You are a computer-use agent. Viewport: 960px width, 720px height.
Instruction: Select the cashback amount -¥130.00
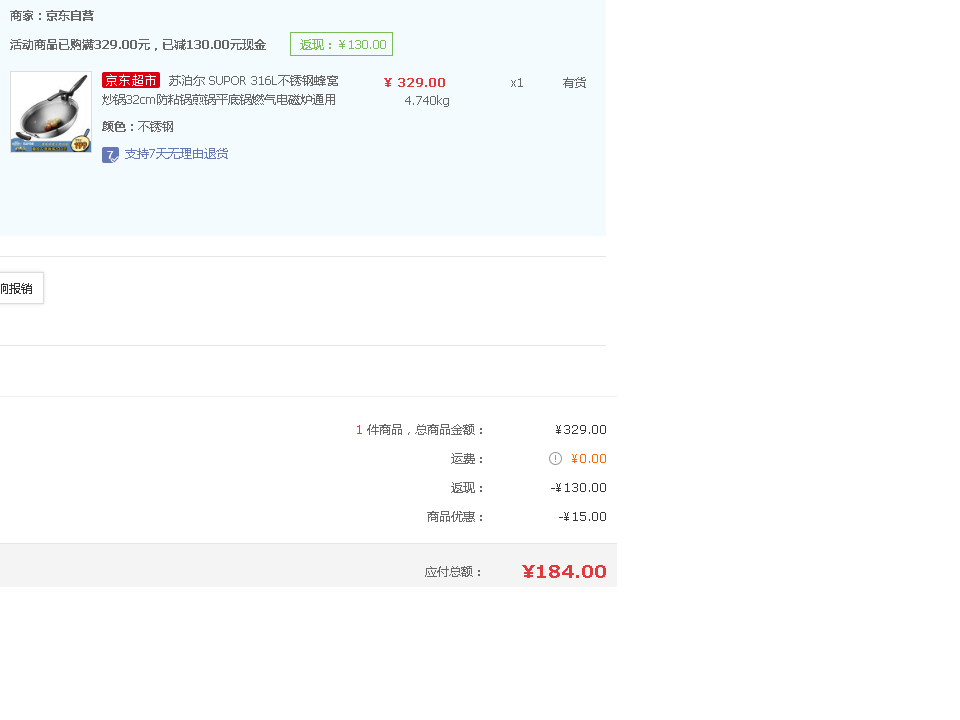coord(579,488)
